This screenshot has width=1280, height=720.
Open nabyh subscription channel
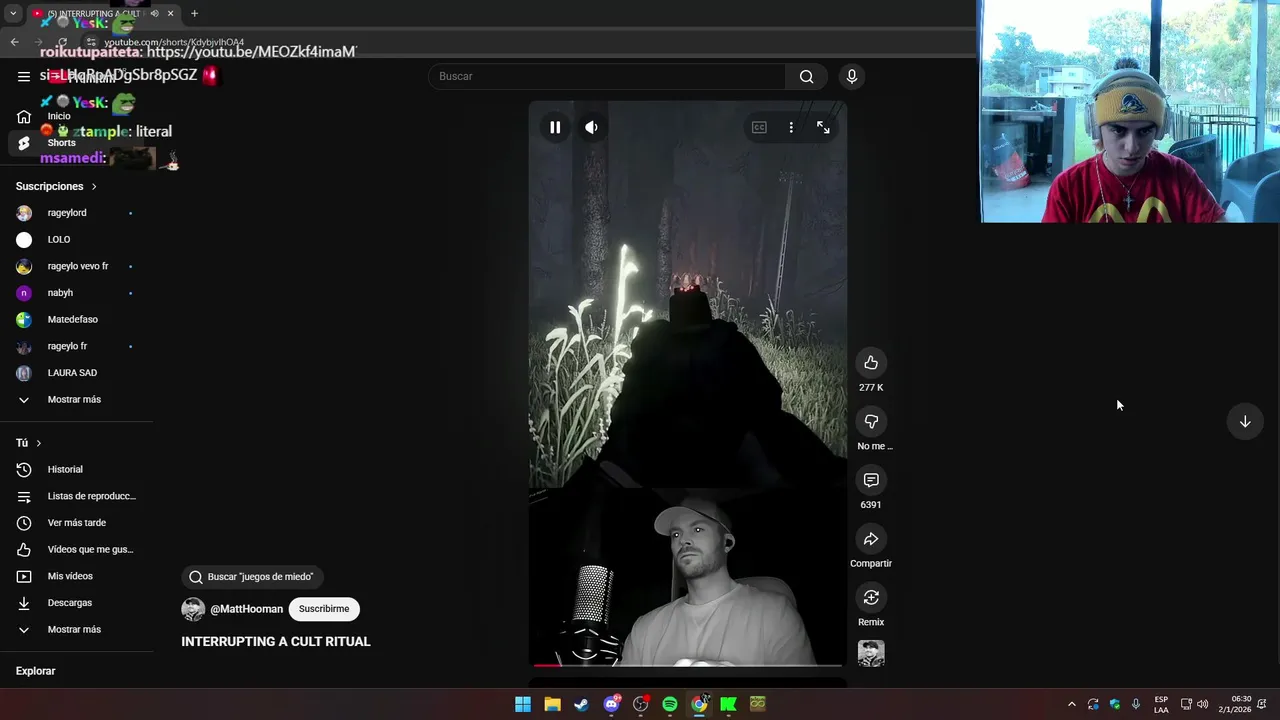click(77, 293)
